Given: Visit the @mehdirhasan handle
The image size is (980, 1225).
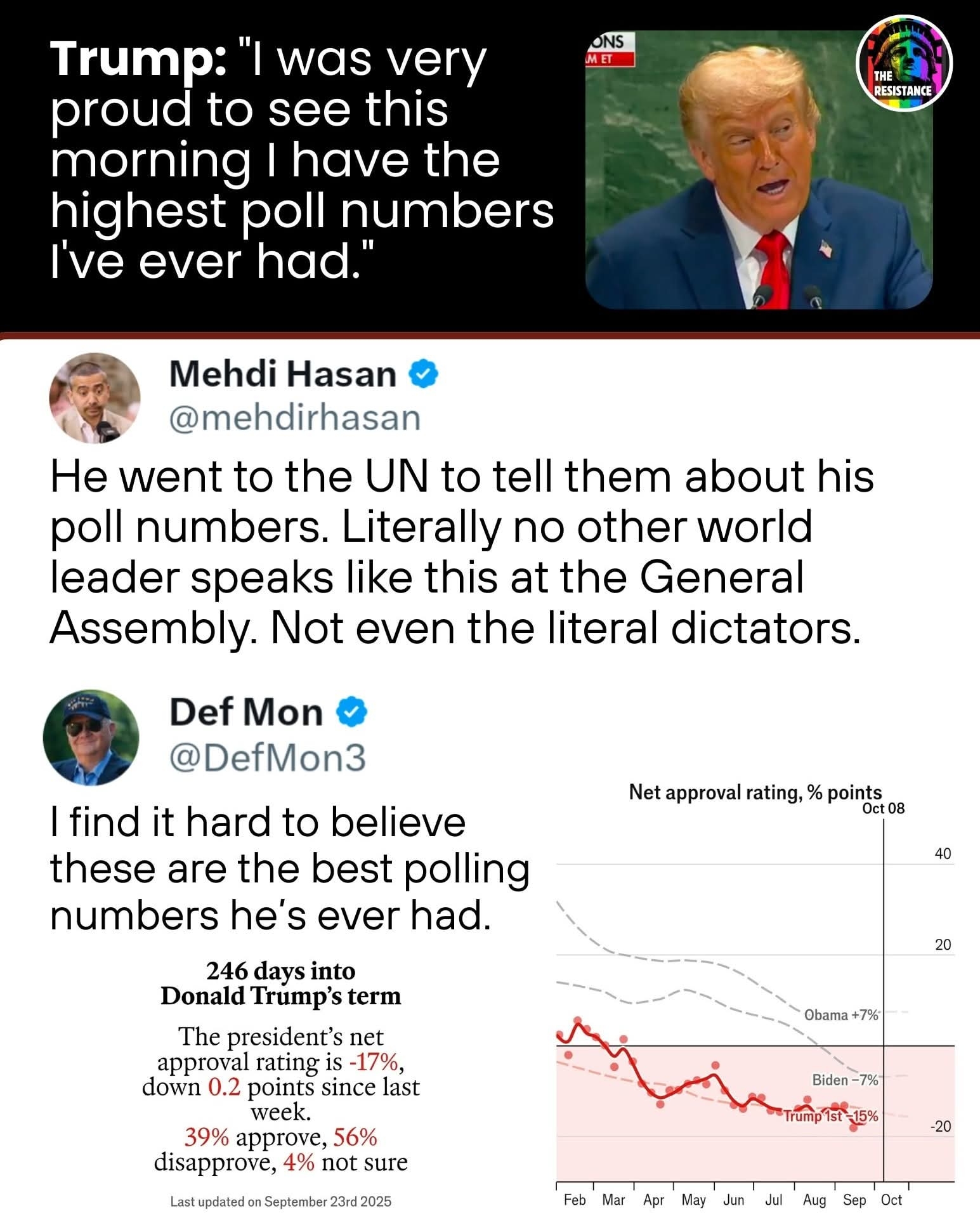Looking at the screenshot, I should pyautogui.click(x=294, y=419).
